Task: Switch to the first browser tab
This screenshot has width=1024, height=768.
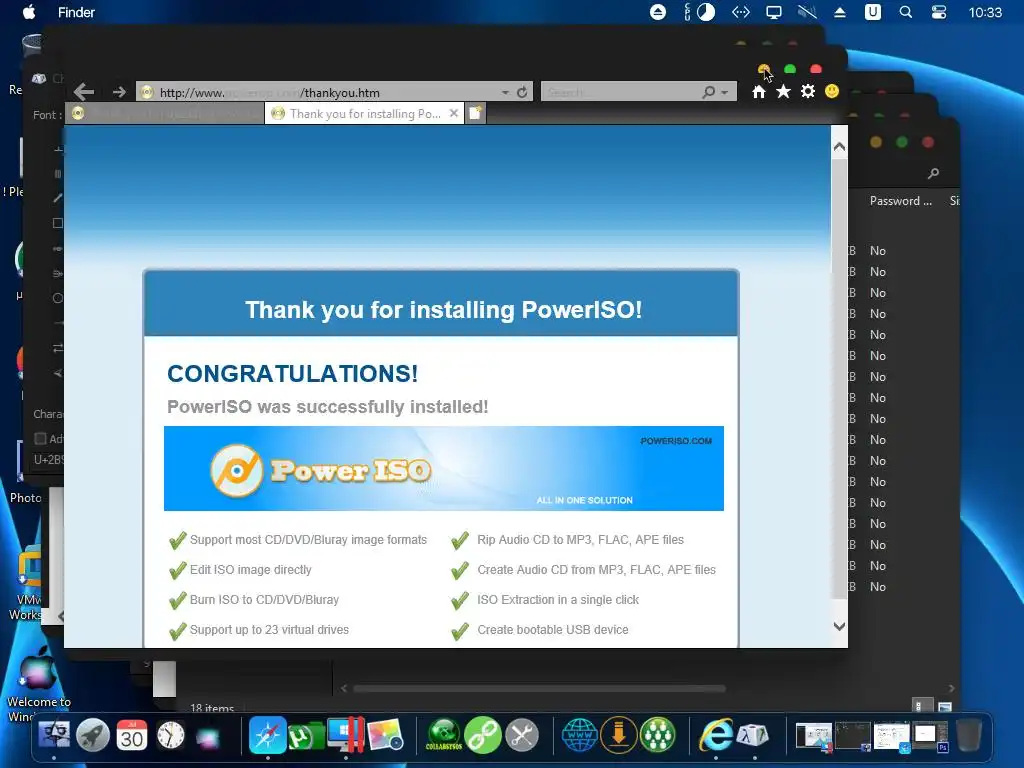Action: click(x=166, y=114)
